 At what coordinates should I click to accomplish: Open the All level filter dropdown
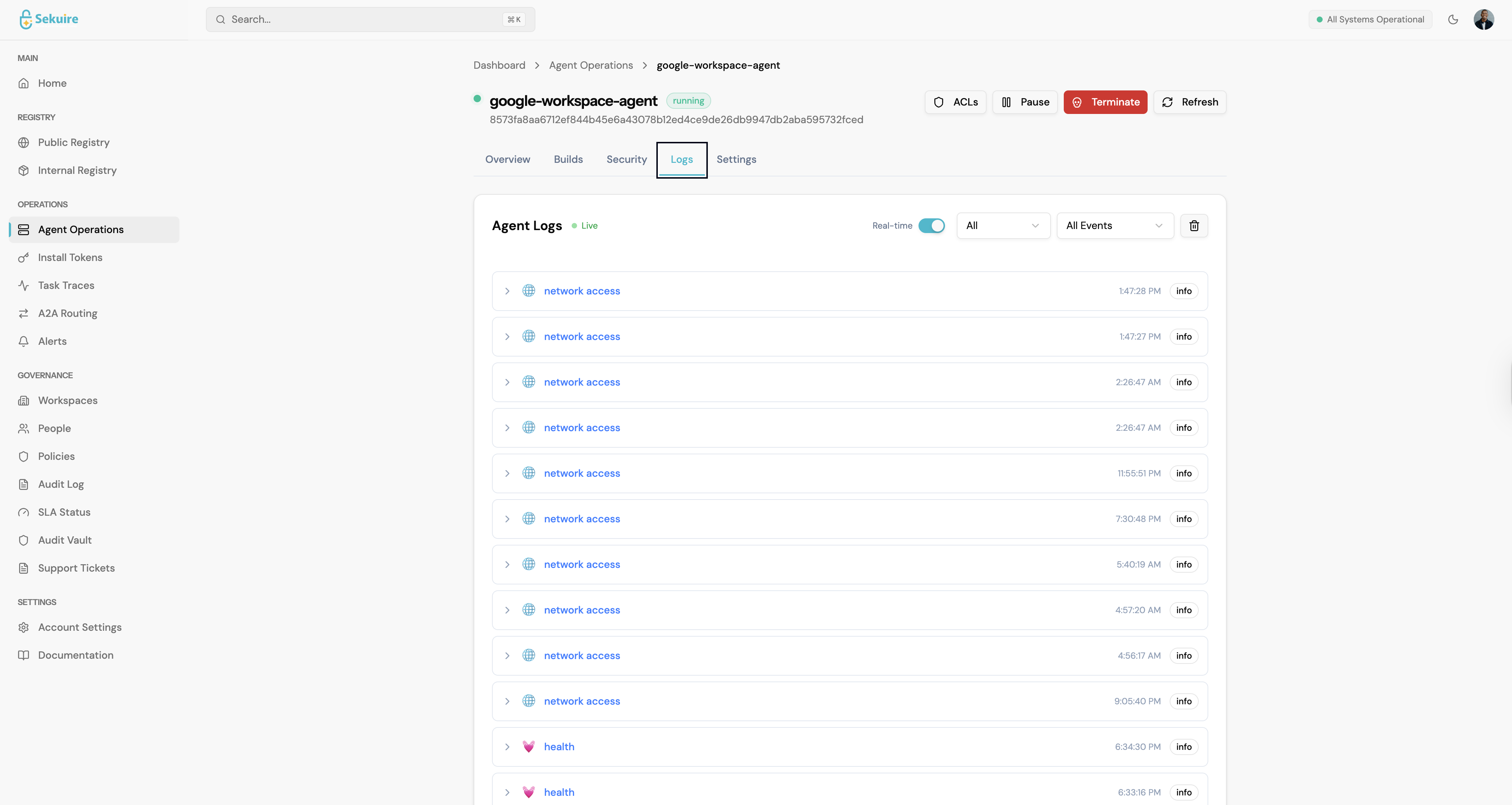pyautogui.click(x=1002, y=225)
